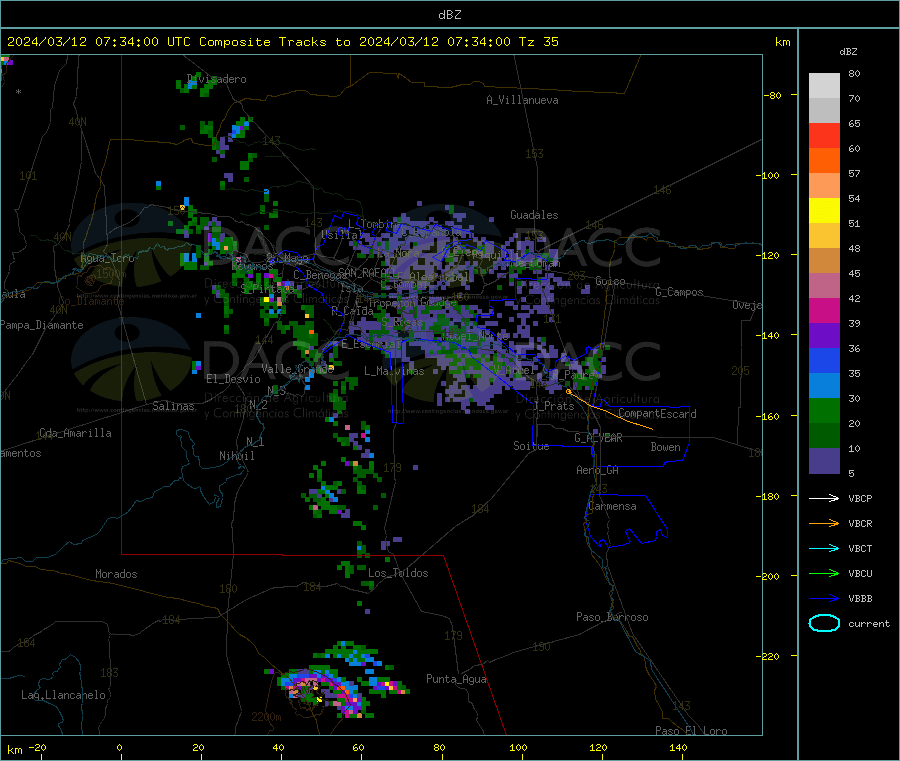Pick the blue 35-36 dBZ swatch
The height and width of the screenshot is (761, 900).
click(824, 360)
